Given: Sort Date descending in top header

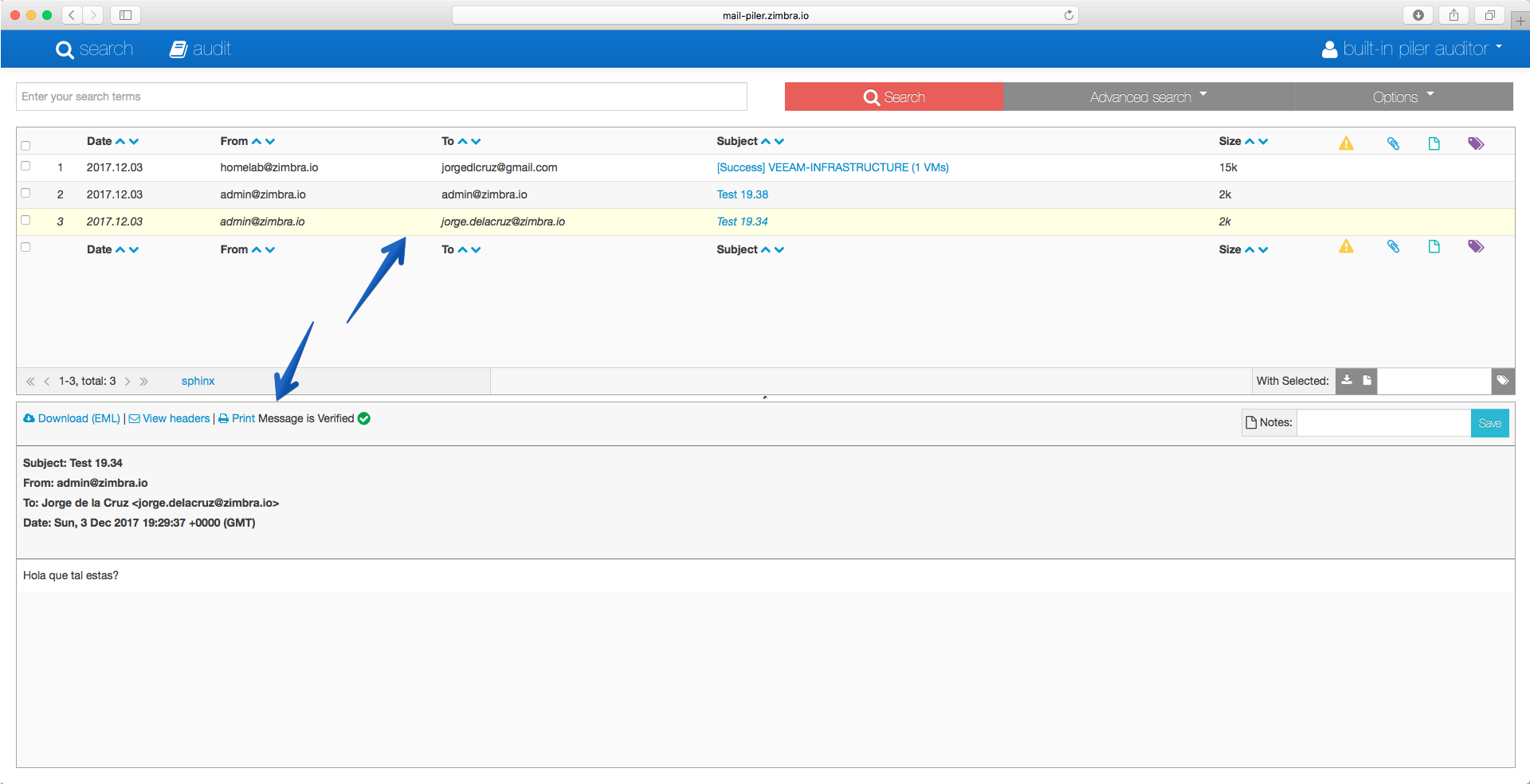Looking at the screenshot, I should (x=134, y=141).
